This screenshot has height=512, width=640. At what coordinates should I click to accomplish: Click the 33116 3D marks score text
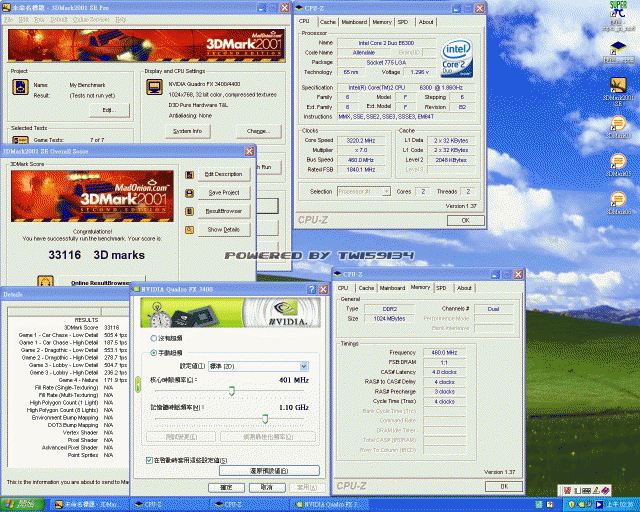97,255
